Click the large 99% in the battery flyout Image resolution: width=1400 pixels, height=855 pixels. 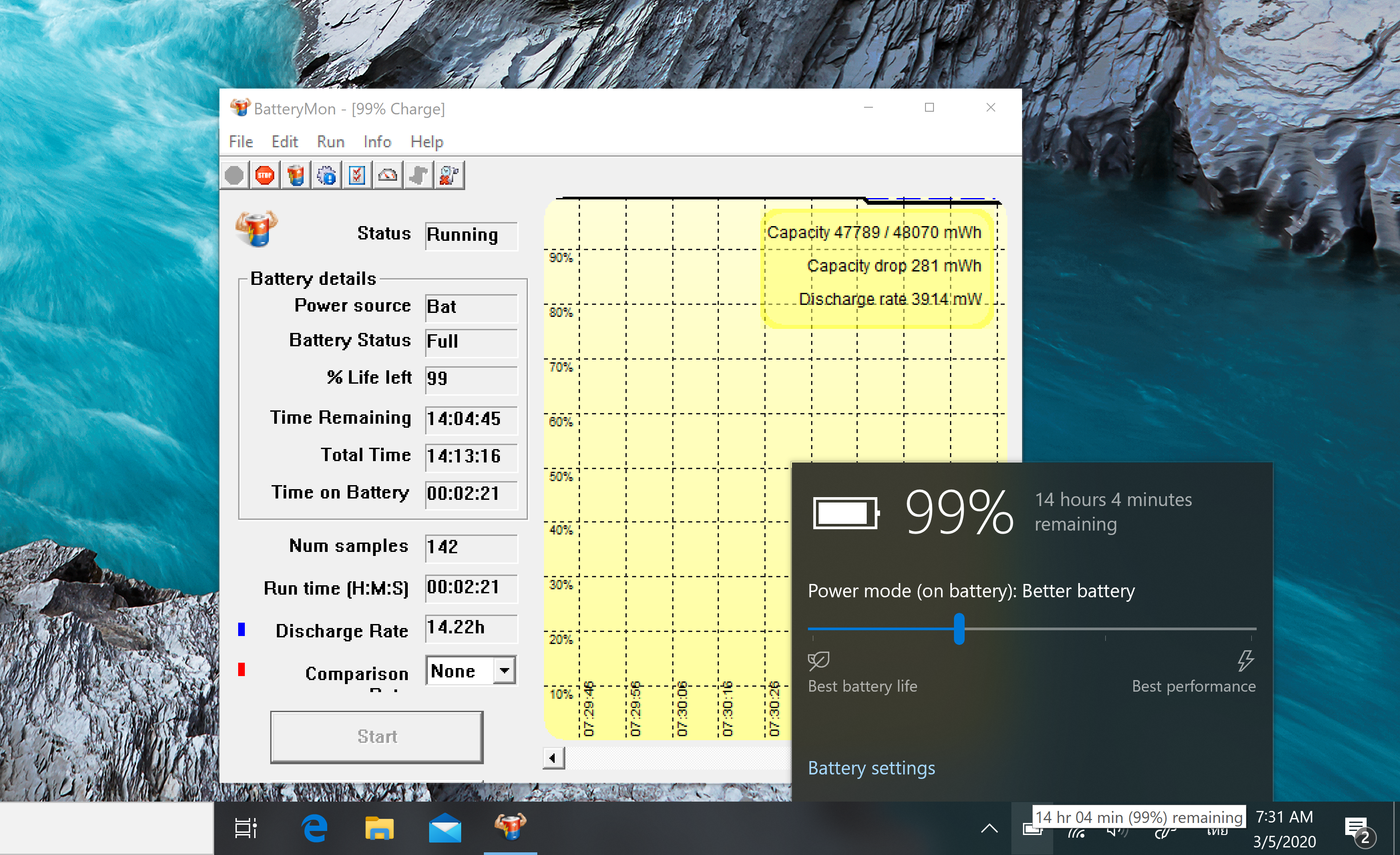(x=959, y=512)
